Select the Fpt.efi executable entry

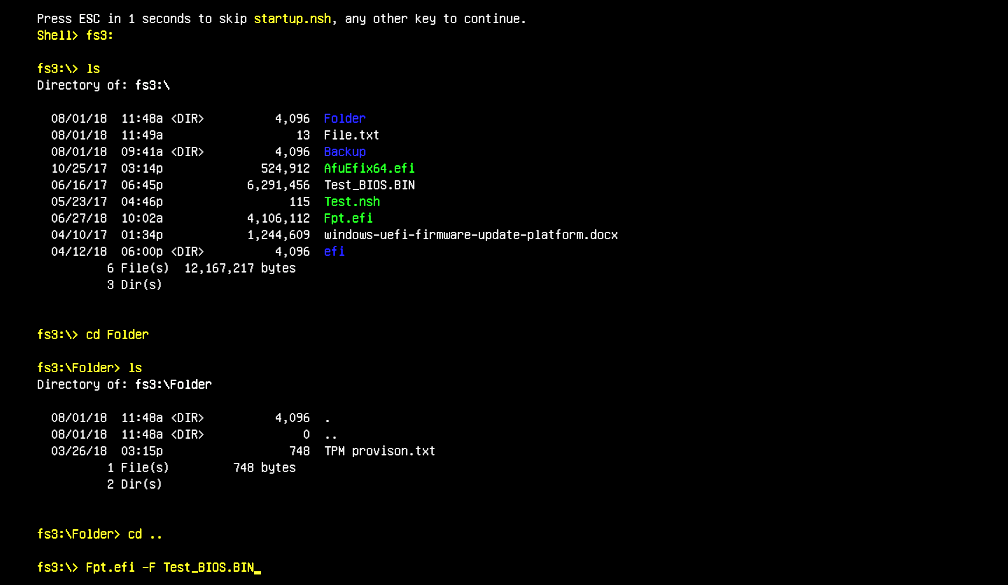[x=347, y=218]
